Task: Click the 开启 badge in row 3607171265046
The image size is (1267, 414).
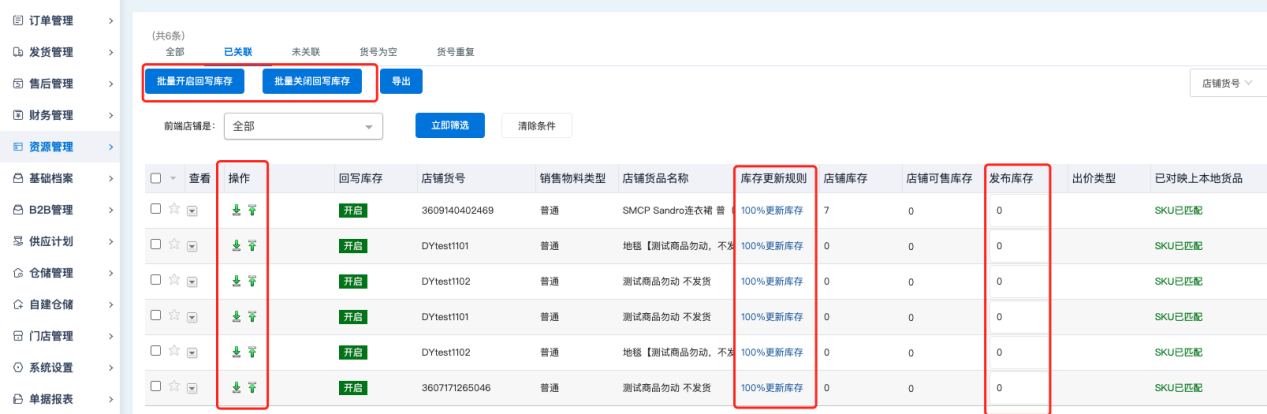Action: tap(353, 387)
